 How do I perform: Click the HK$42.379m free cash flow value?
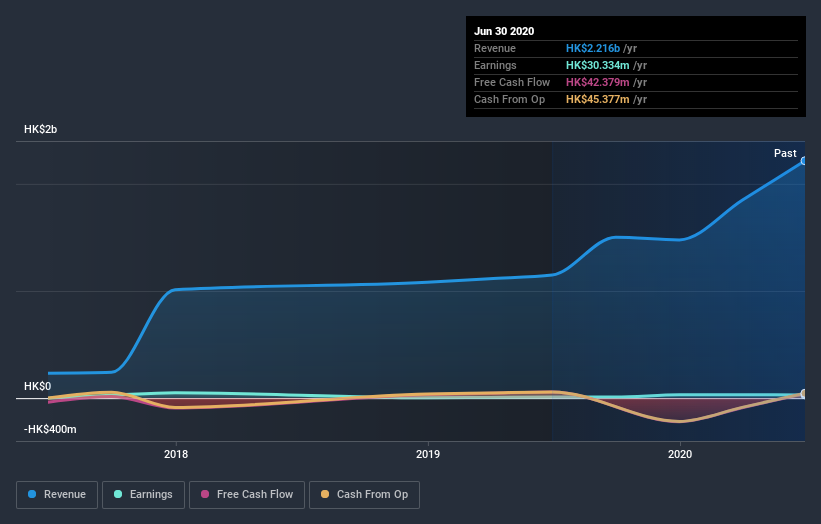point(597,82)
